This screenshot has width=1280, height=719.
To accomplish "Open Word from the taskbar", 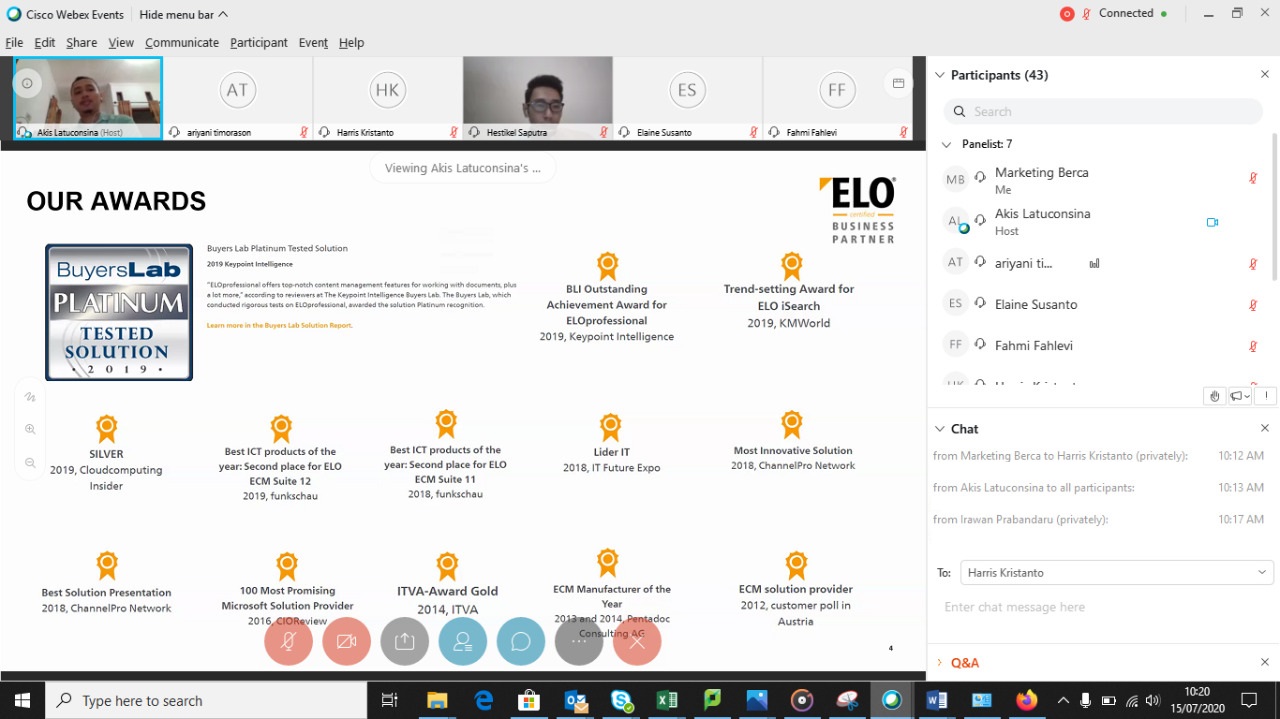I will pyautogui.click(x=936, y=700).
